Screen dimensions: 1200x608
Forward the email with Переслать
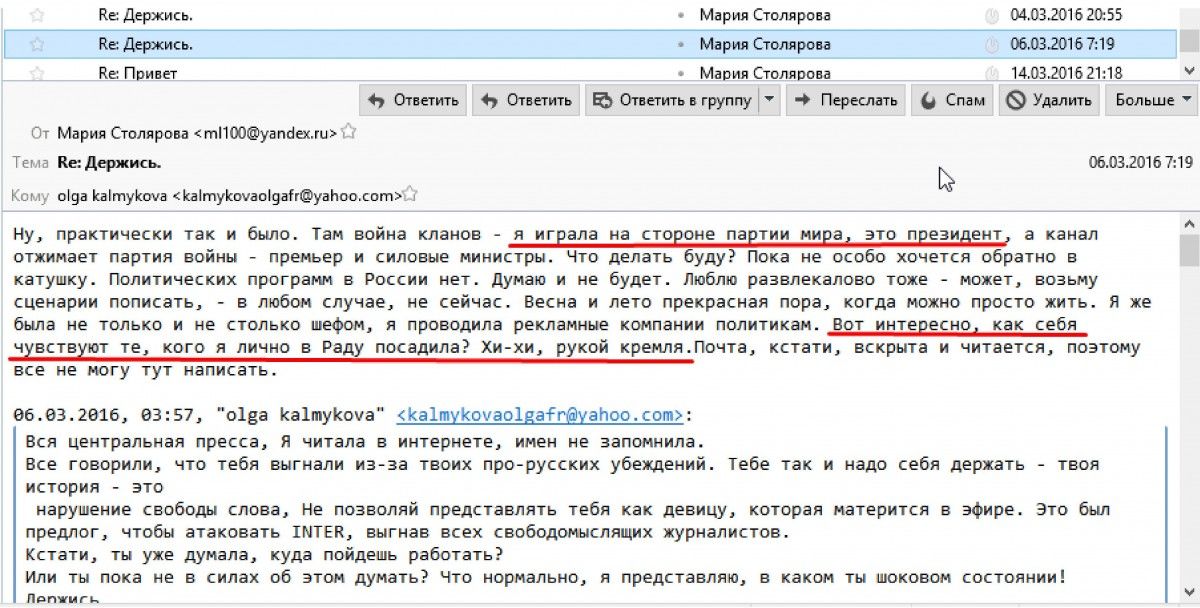coord(846,100)
